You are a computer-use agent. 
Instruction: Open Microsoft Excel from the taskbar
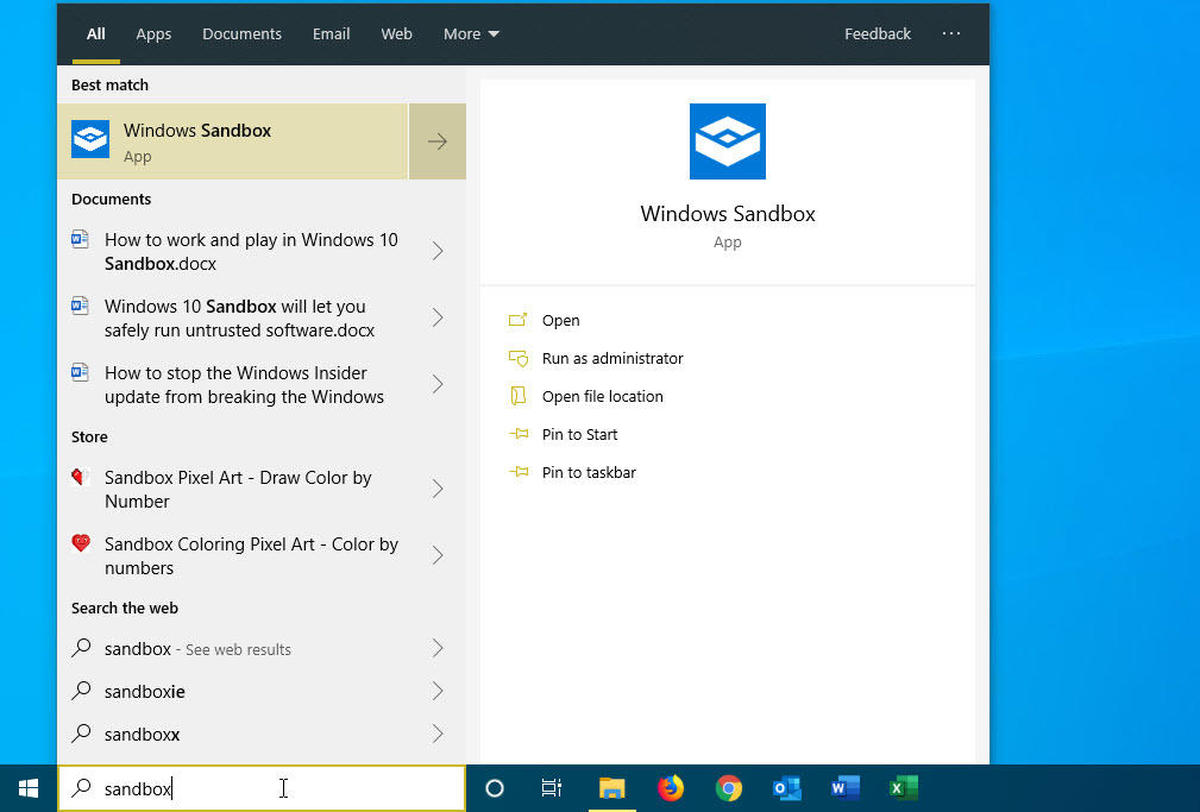[903, 788]
